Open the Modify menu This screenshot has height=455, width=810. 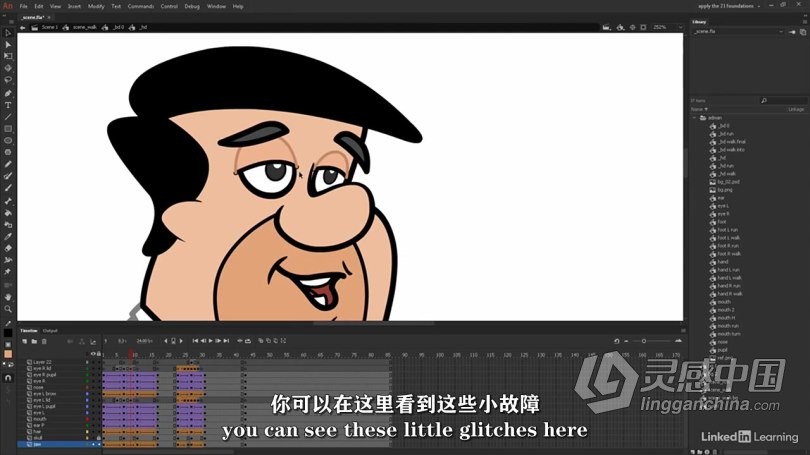[96, 6]
